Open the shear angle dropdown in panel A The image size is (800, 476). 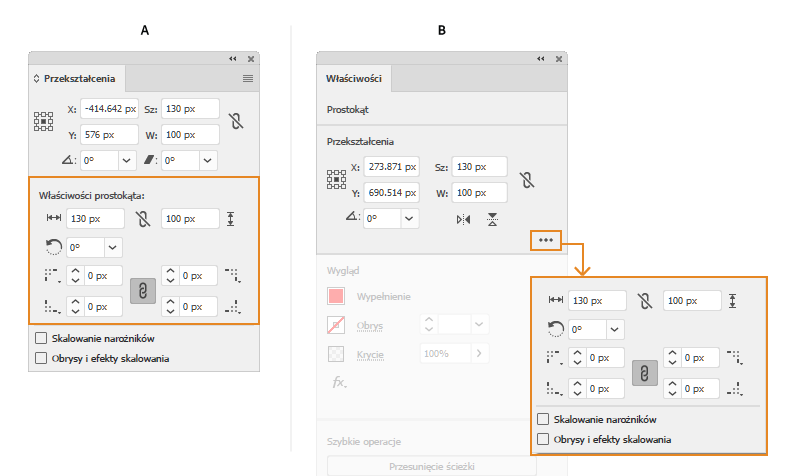coord(208,160)
